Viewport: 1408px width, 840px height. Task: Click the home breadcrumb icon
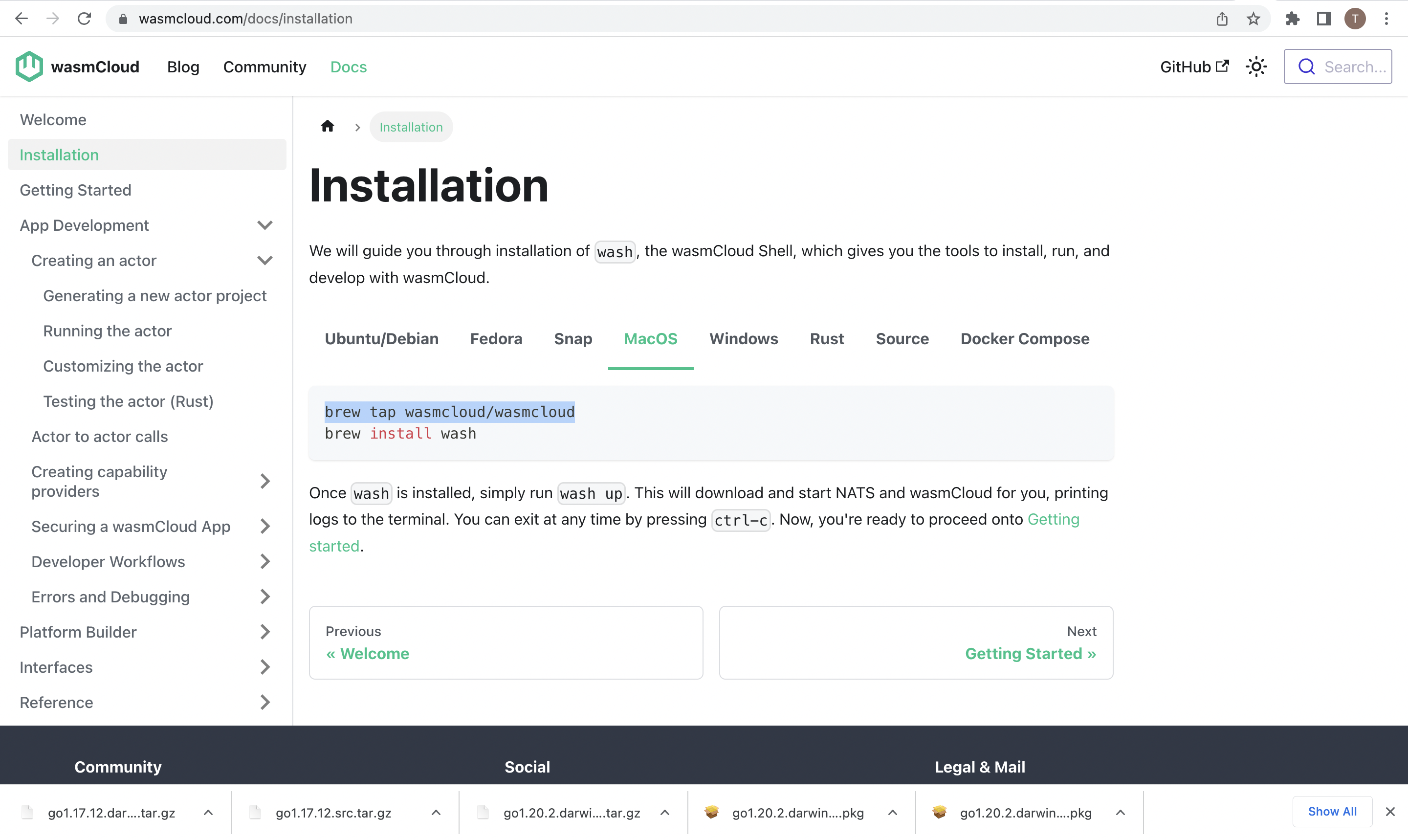coord(327,127)
